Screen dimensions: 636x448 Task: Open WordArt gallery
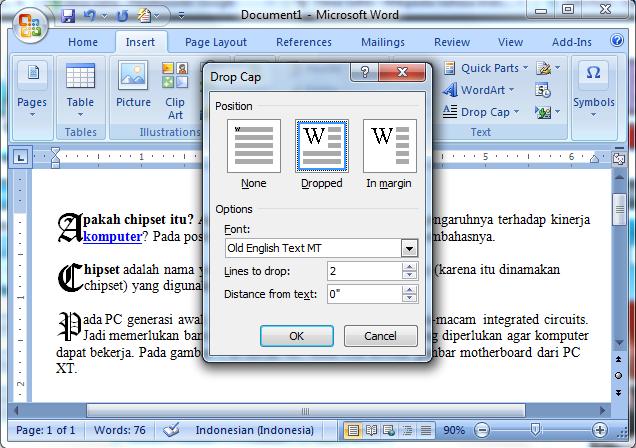click(478, 90)
